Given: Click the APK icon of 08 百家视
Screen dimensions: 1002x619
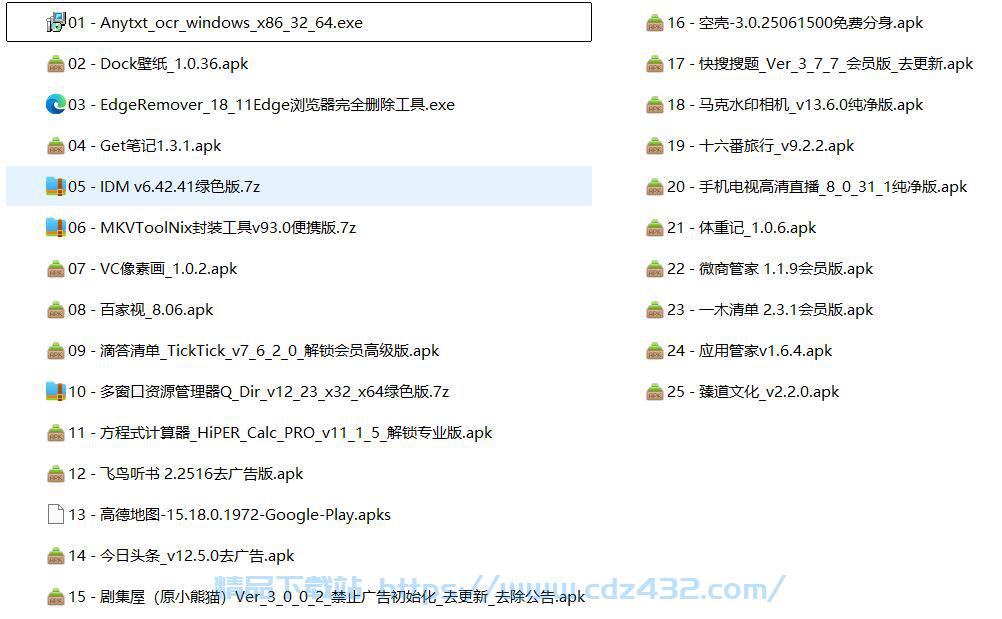Looking at the screenshot, I should pos(56,310).
